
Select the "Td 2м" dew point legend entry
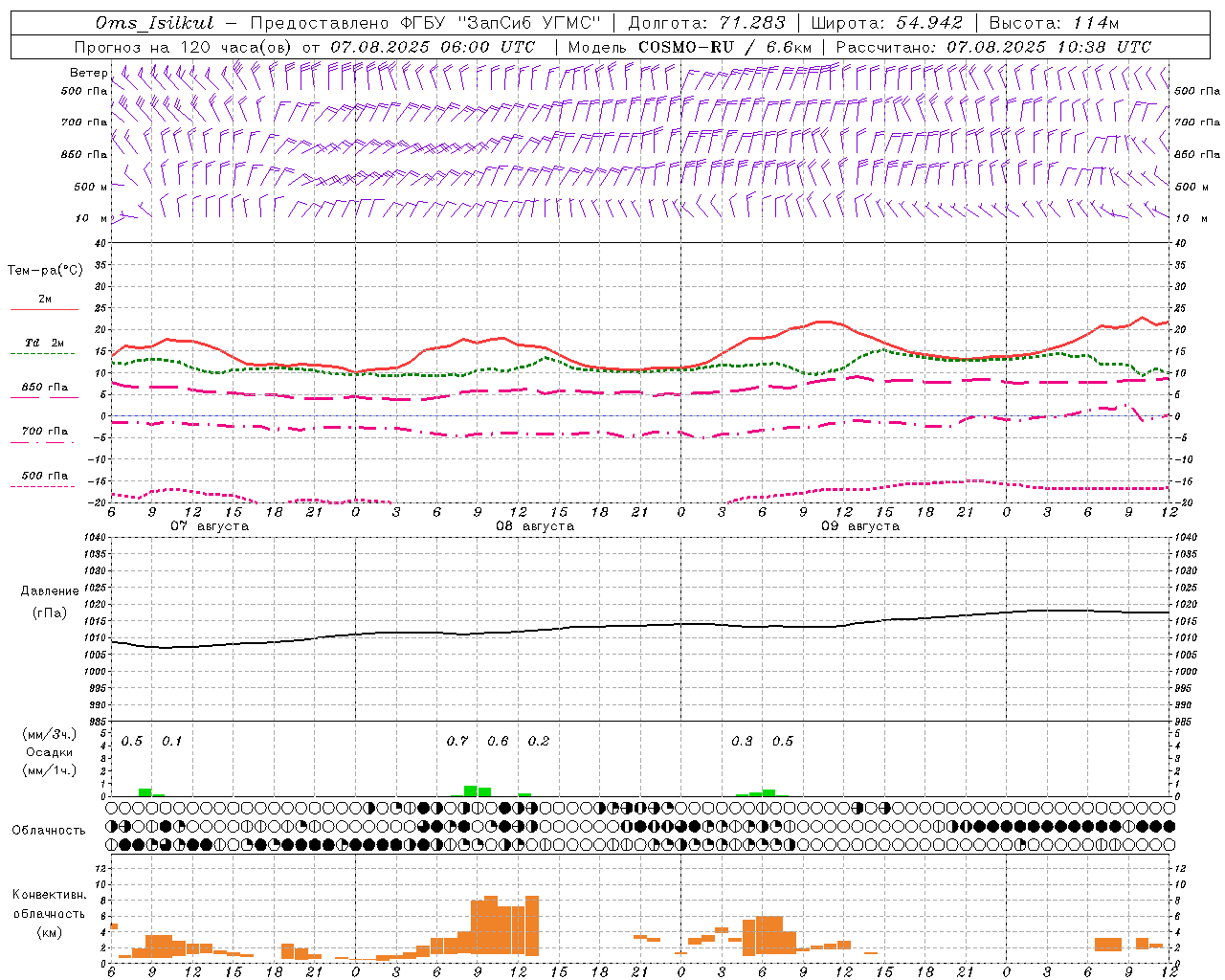tap(45, 343)
